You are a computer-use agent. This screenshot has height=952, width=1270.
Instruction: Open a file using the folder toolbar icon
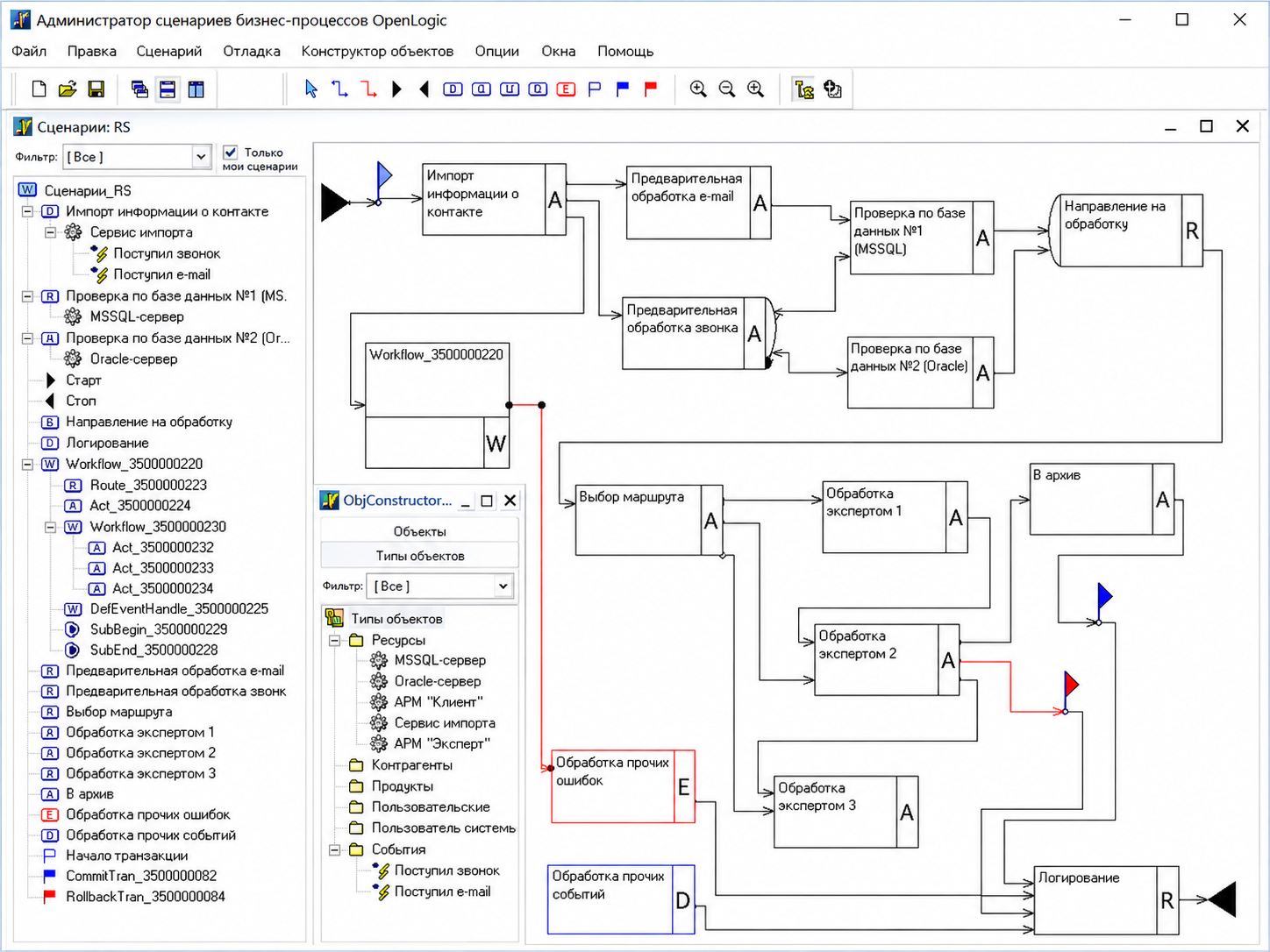68,89
